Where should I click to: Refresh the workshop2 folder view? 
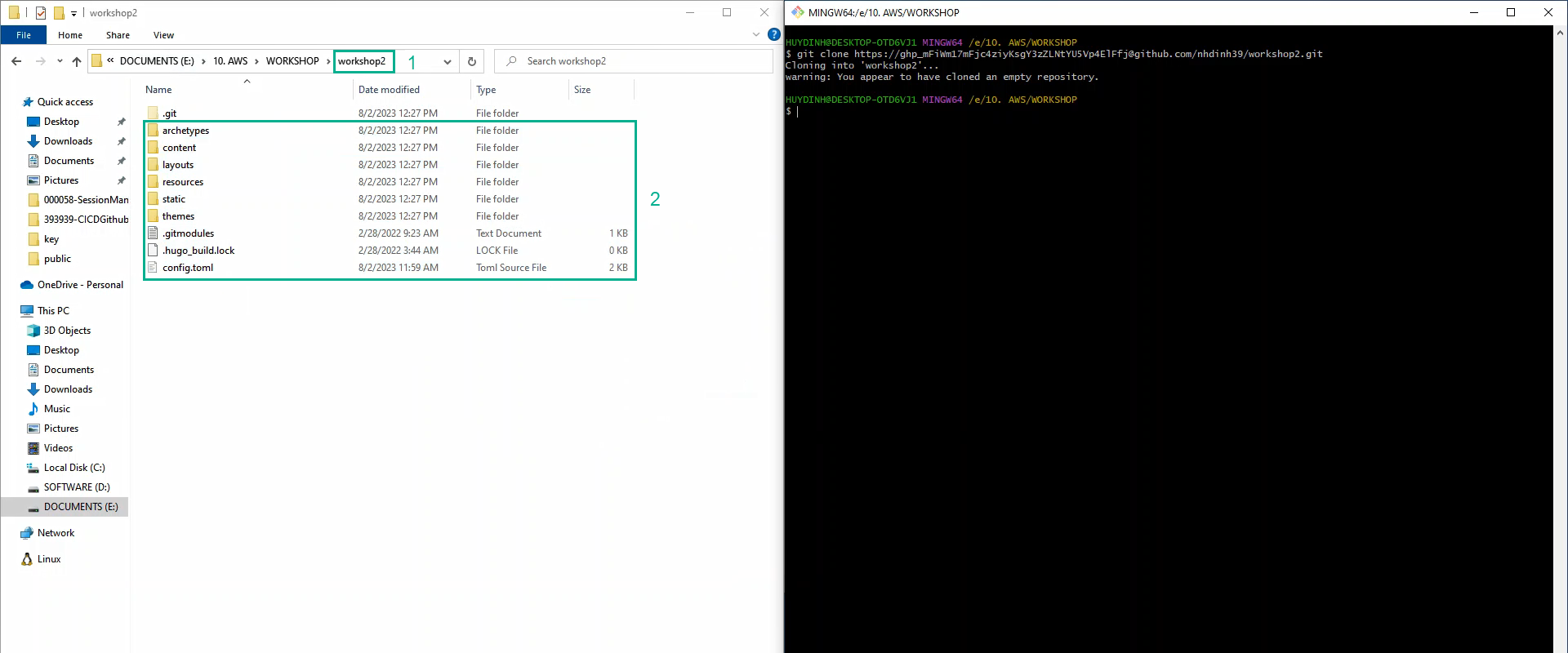[x=471, y=61]
